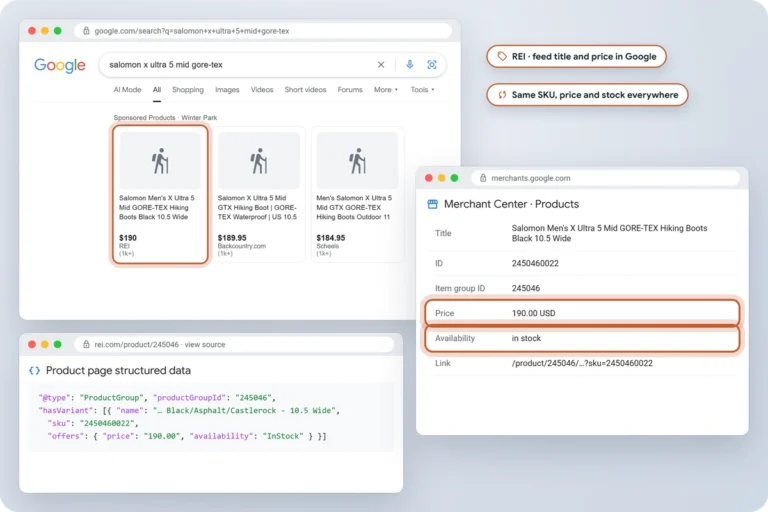Click lock icon in Google address bar
This screenshot has width=768, height=512.
[x=86, y=31]
